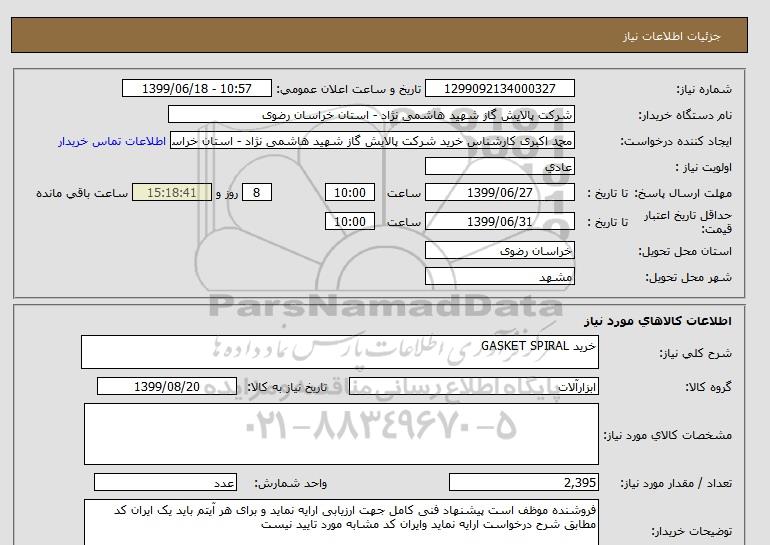Select the label استان محل تحویل

tap(685, 251)
